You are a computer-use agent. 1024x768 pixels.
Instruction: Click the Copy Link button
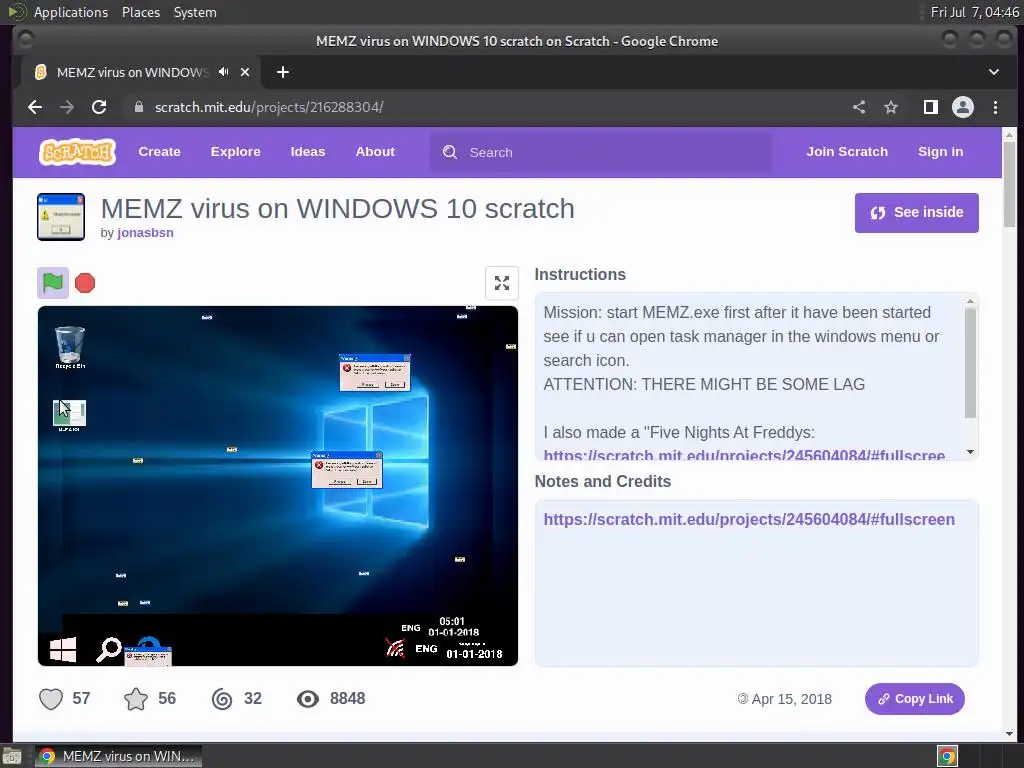914,699
